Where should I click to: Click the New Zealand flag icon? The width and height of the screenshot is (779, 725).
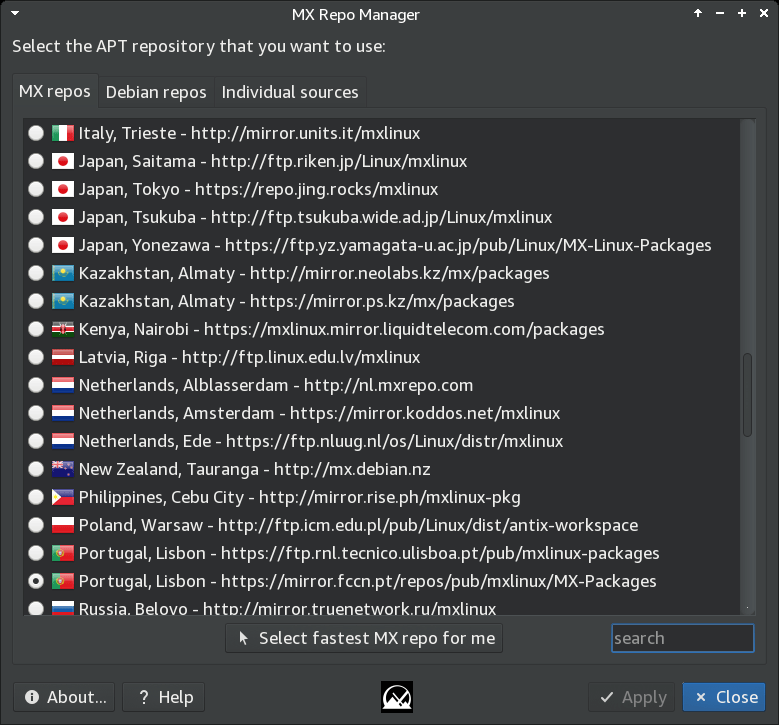pyautogui.click(x=62, y=469)
